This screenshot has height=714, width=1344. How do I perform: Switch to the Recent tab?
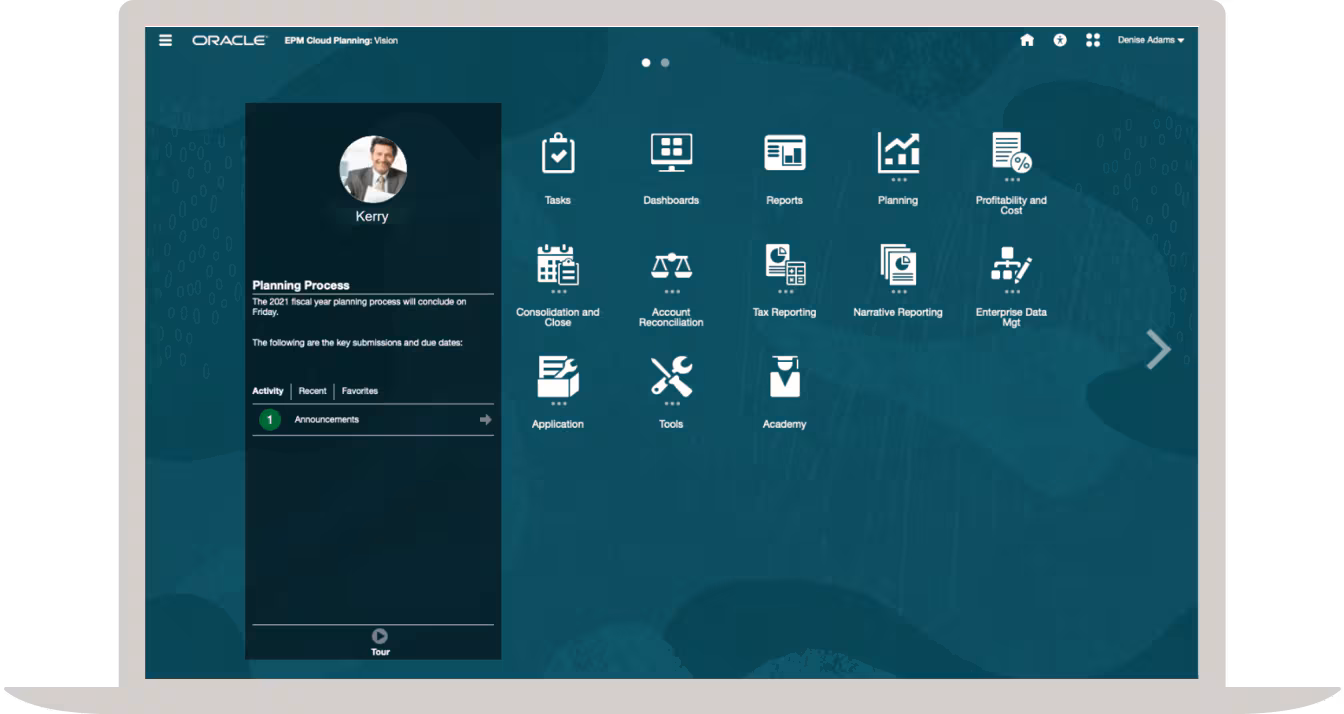312,391
